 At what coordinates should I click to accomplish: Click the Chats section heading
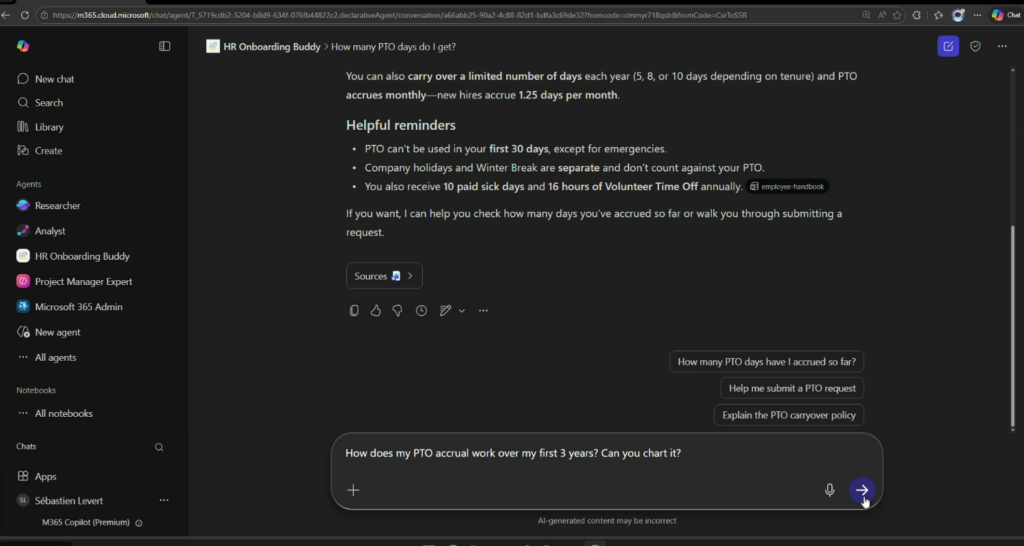tap(26, 447)
